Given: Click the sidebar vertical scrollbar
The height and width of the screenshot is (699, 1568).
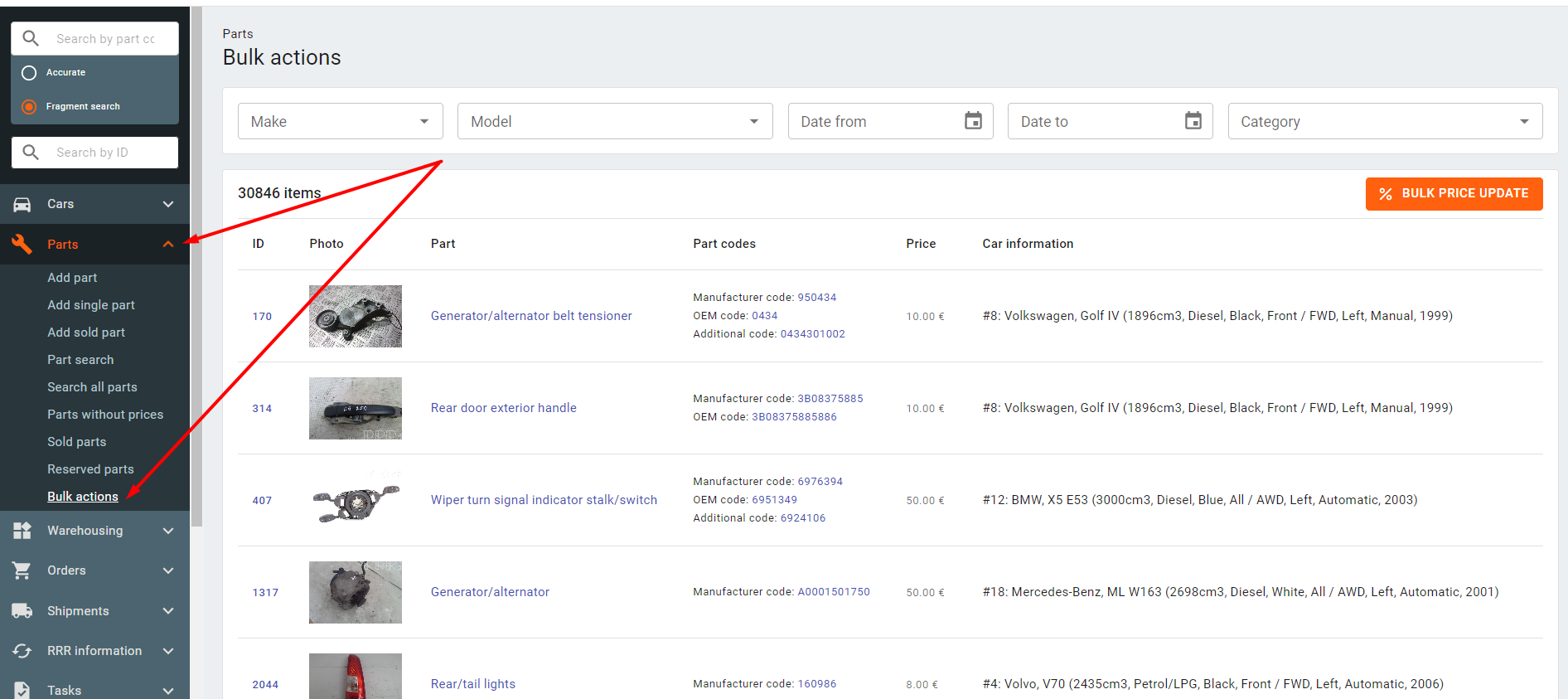Looking at the screenshot, I should [x=196, y=265].
